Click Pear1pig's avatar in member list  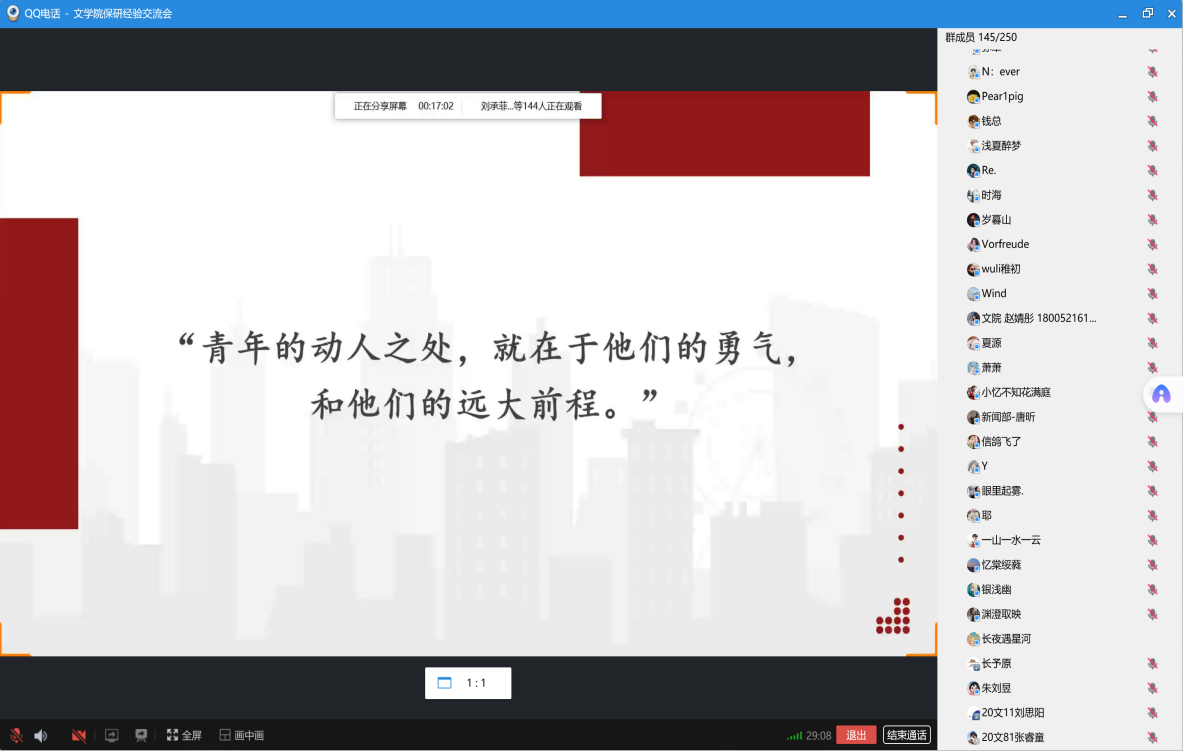(973, 97)
